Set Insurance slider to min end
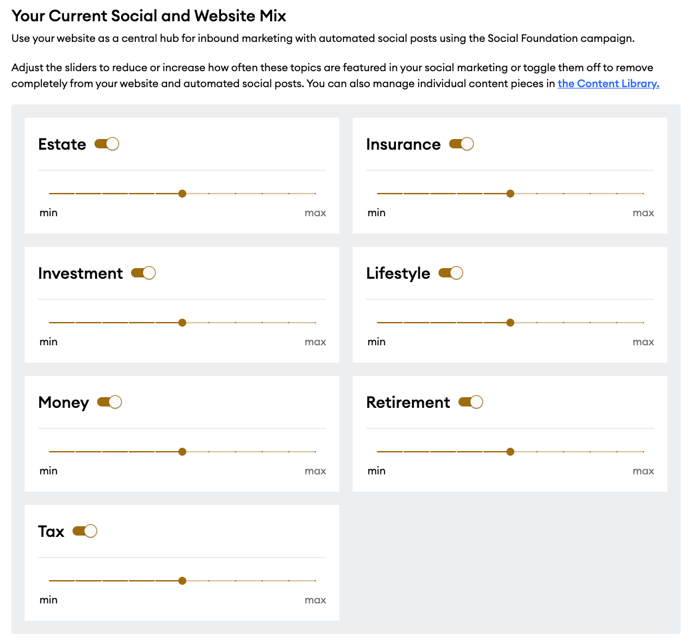The image size is (688, 640). (x=377, y=193)
